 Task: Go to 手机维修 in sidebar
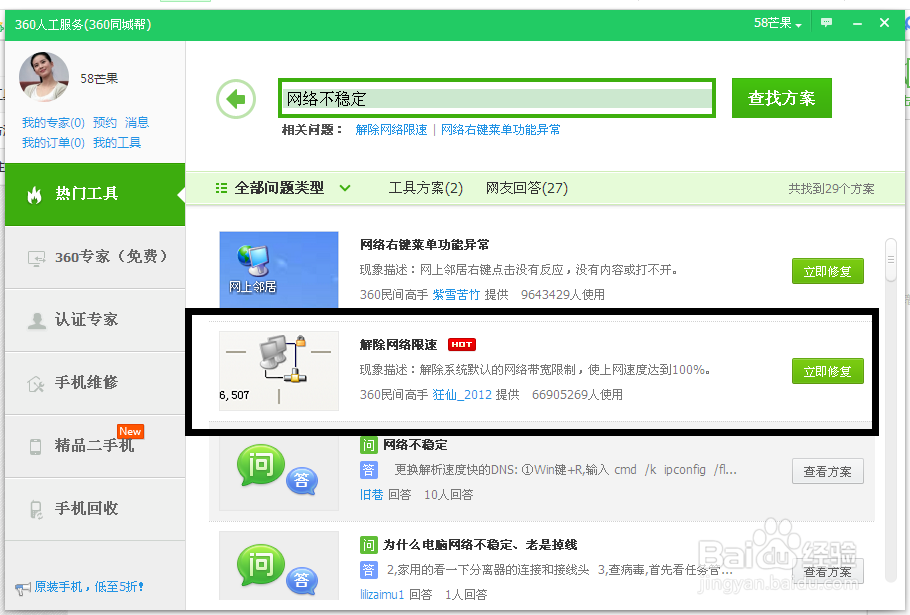pyautogui.click(x=95, y=383)
